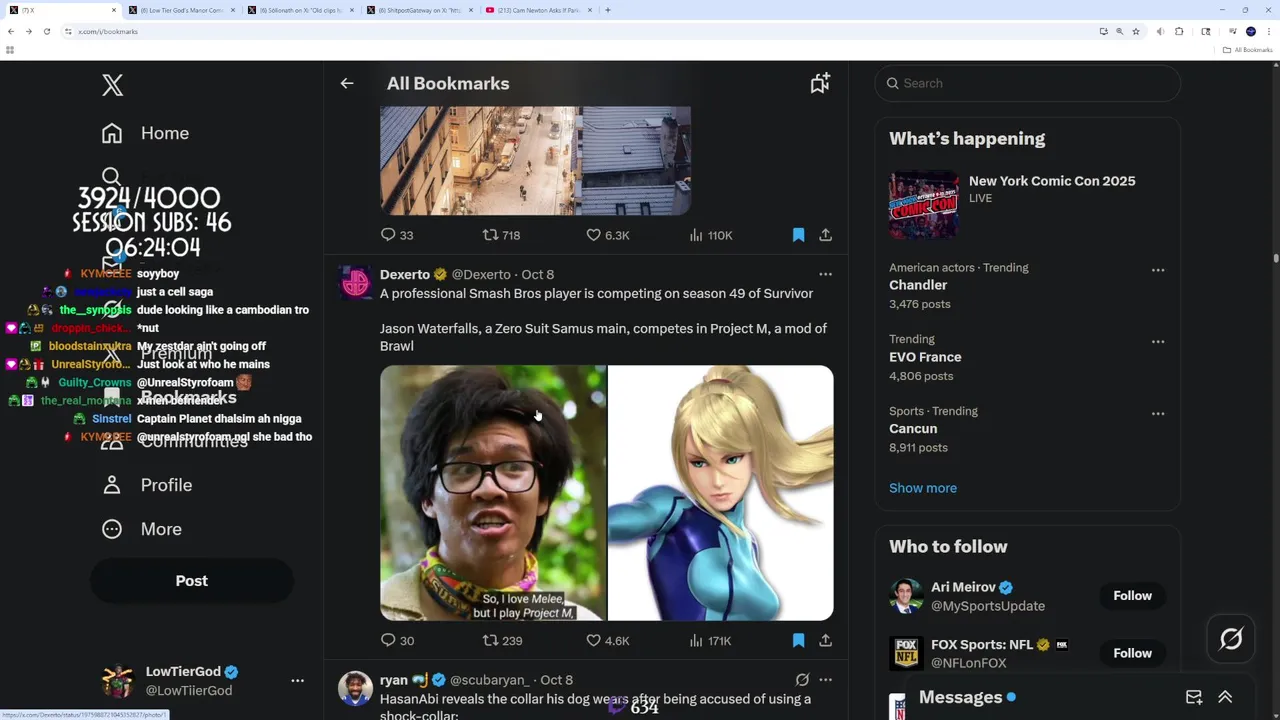The height and width of the screenshot is (720, 1280).
Task: Open more options for Chandler trend
Action: pos(1158,270)
